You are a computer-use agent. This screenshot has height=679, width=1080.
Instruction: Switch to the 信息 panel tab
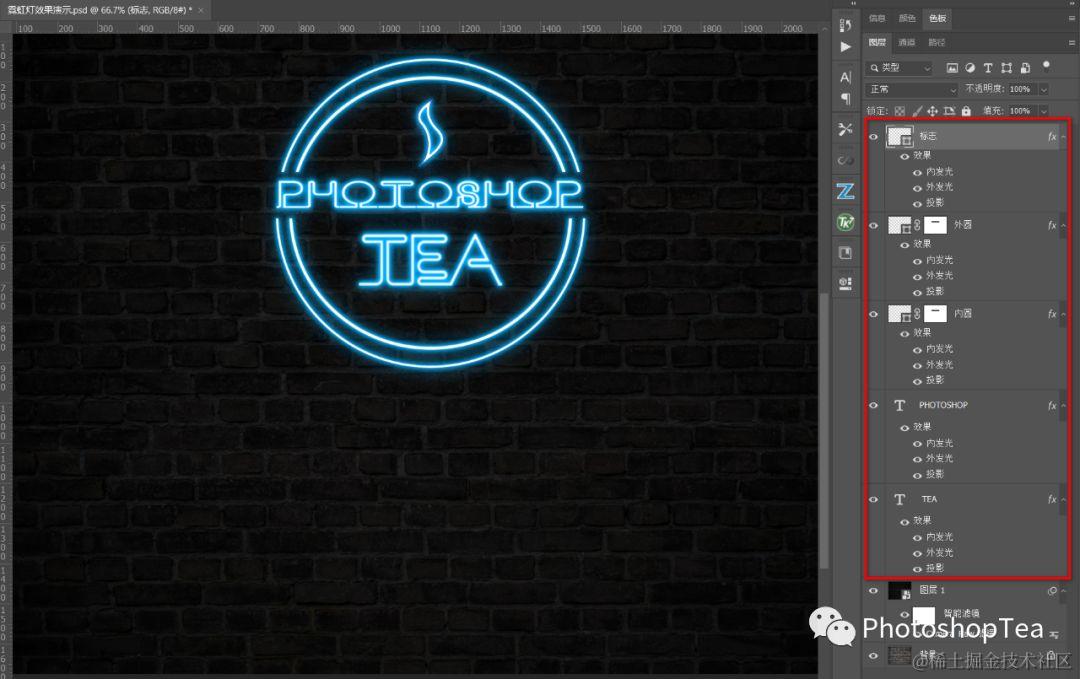click(877, 19)
